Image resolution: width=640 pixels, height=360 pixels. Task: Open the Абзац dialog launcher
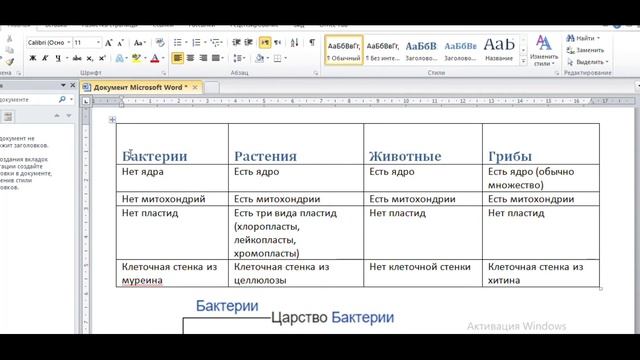tap(316, 73)
